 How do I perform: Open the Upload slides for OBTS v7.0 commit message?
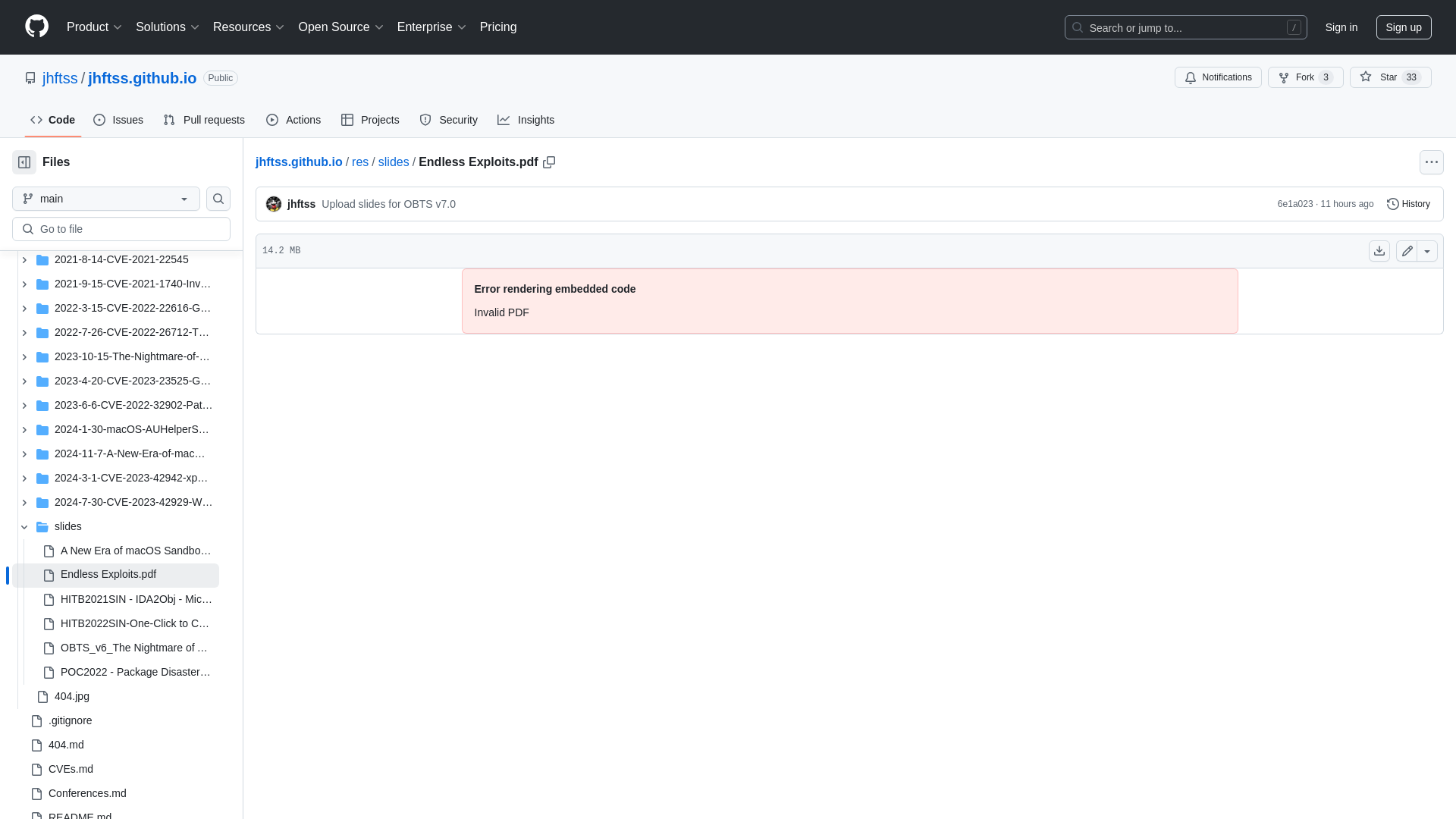tap(388, 204)
